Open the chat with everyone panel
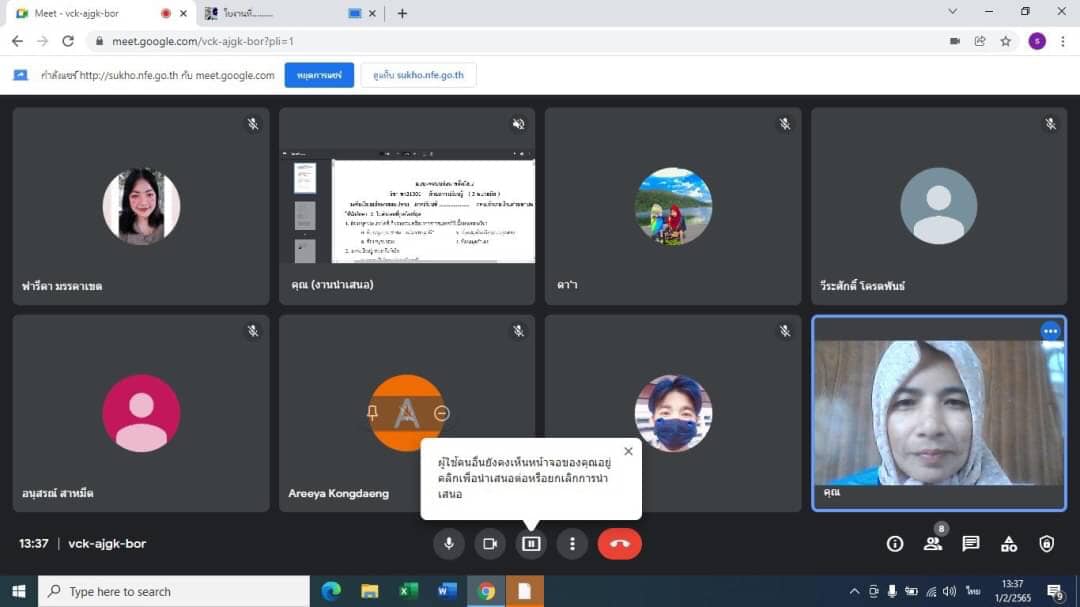 pyautogui.click(x=970, y=544)
